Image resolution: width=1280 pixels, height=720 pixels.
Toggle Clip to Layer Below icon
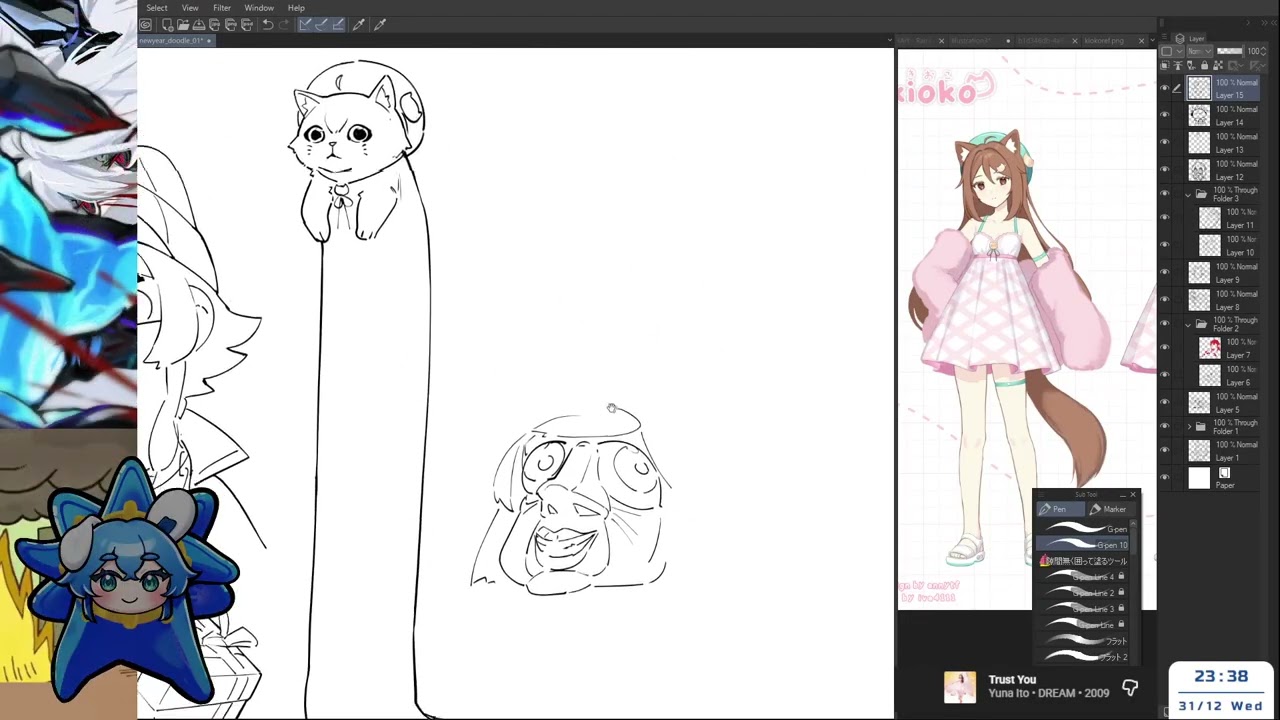click(x=1165, y=65)
